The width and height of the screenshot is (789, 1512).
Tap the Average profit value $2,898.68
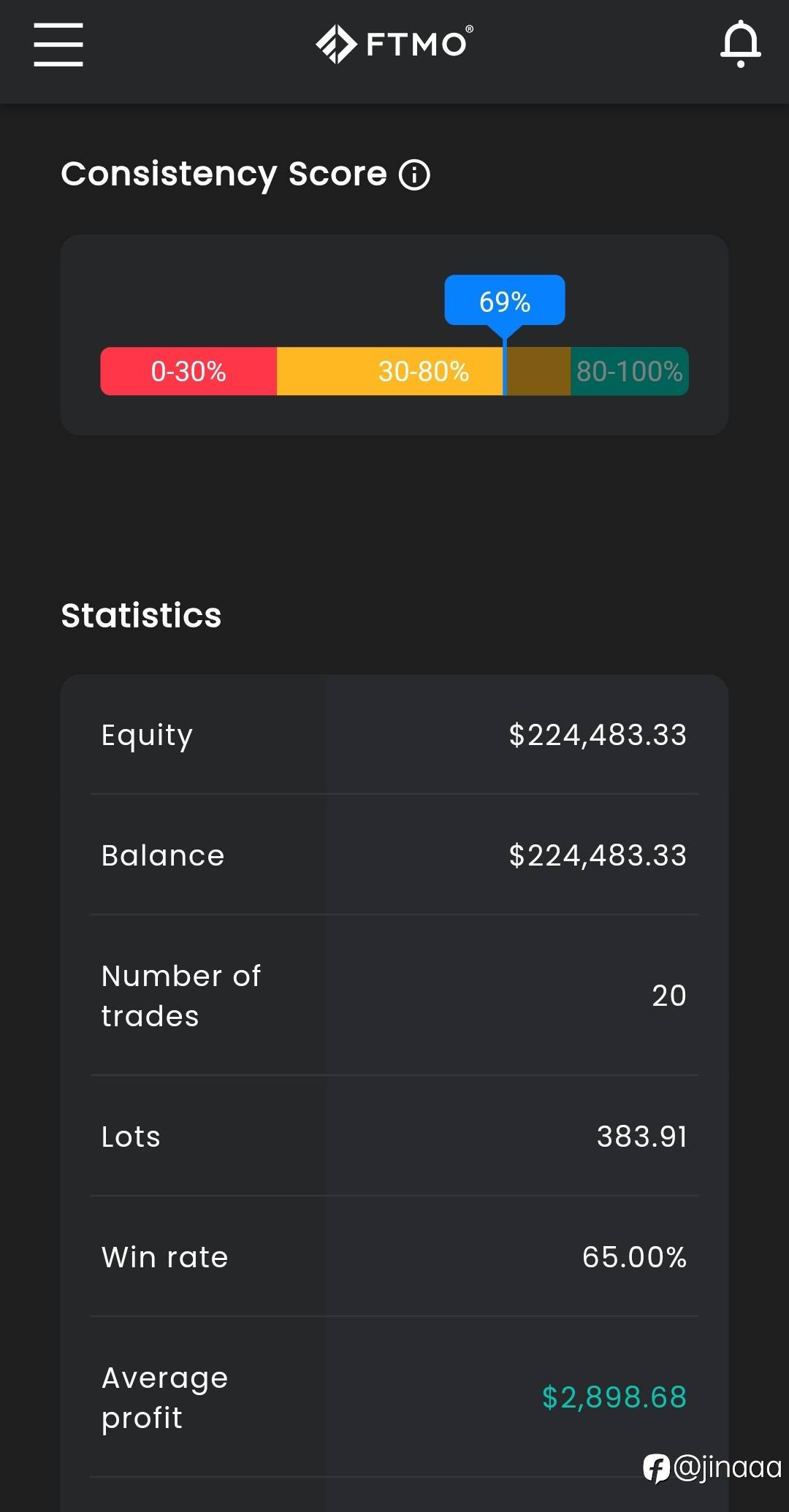[x=614, y=1397]
